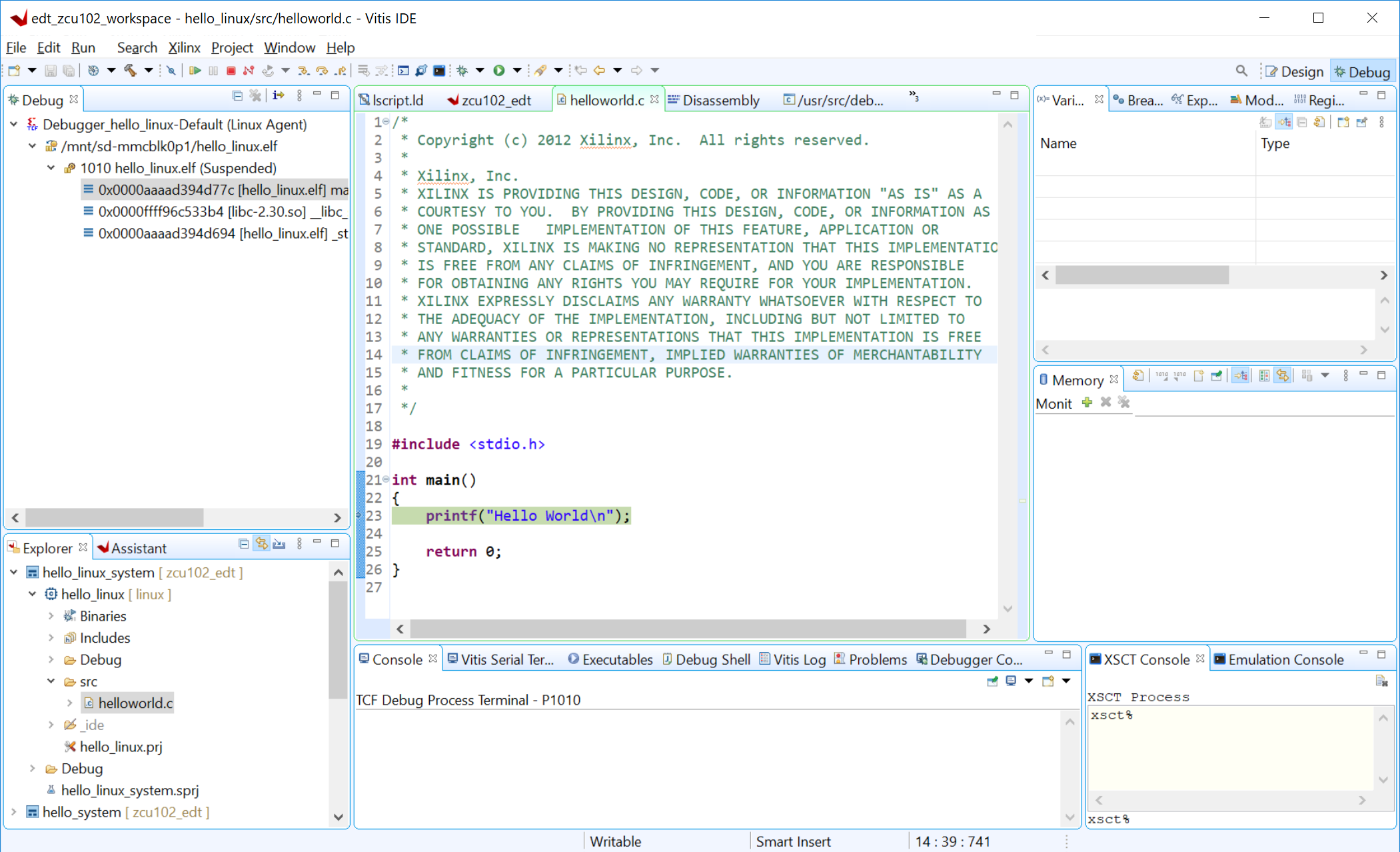Click the hammer Build icon
The height and width of the screenshot is (852, 1400).
tap(131, 71)
